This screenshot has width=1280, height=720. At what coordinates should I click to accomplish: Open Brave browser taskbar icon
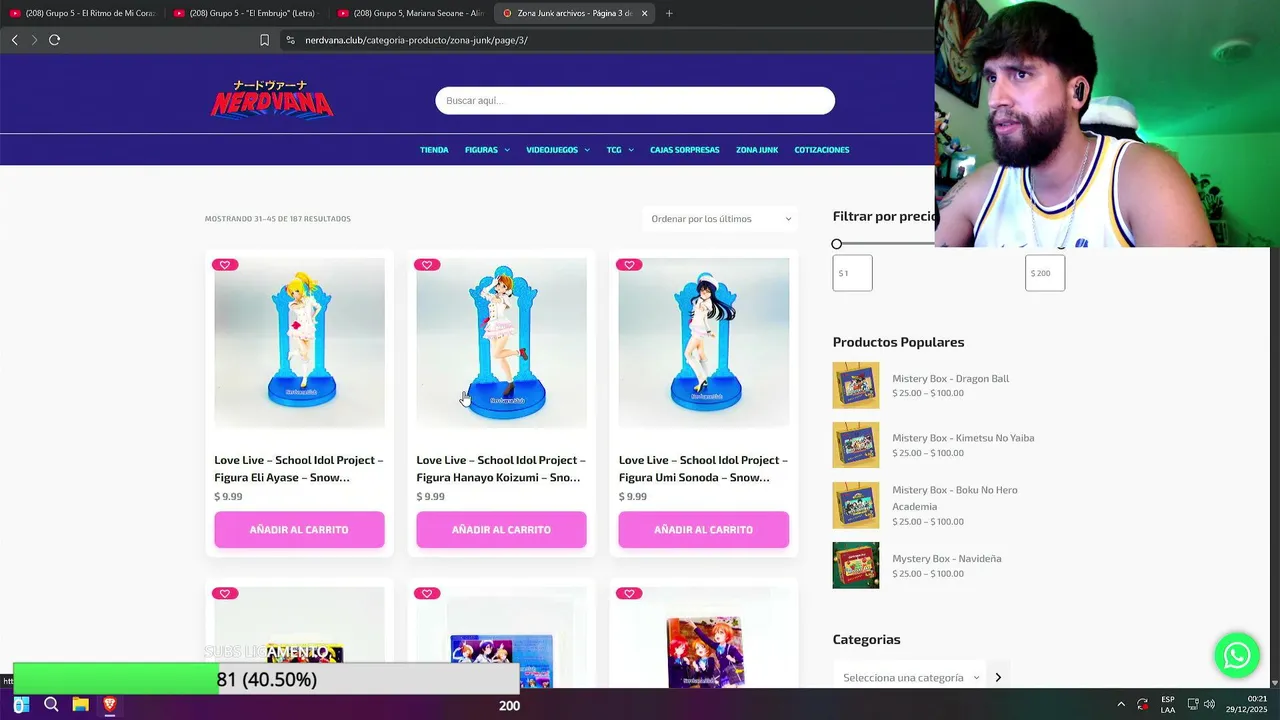[x=110, y=705]
